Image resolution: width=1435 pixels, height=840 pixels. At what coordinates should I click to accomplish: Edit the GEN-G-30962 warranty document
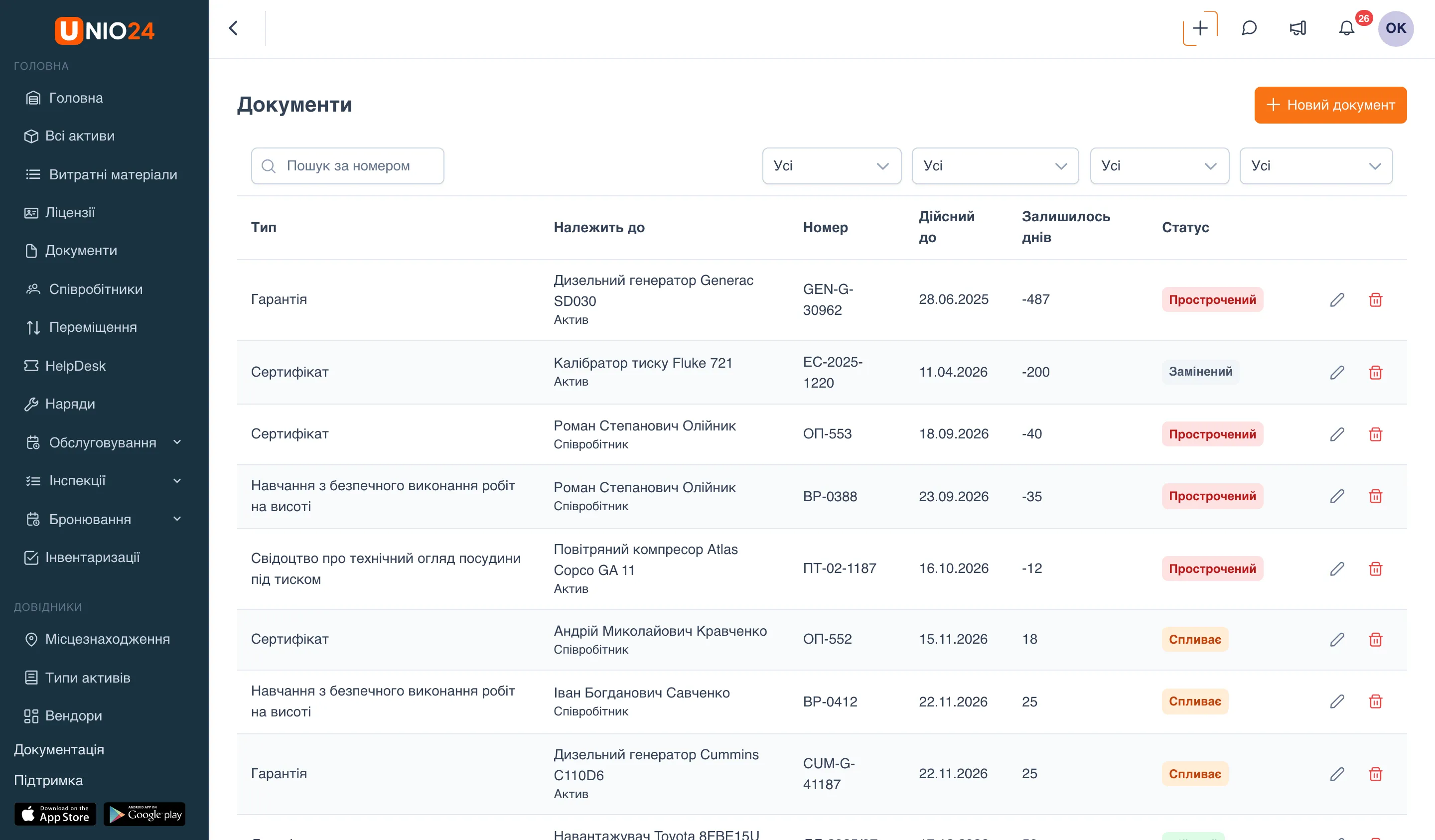[x=1337, y=299]
